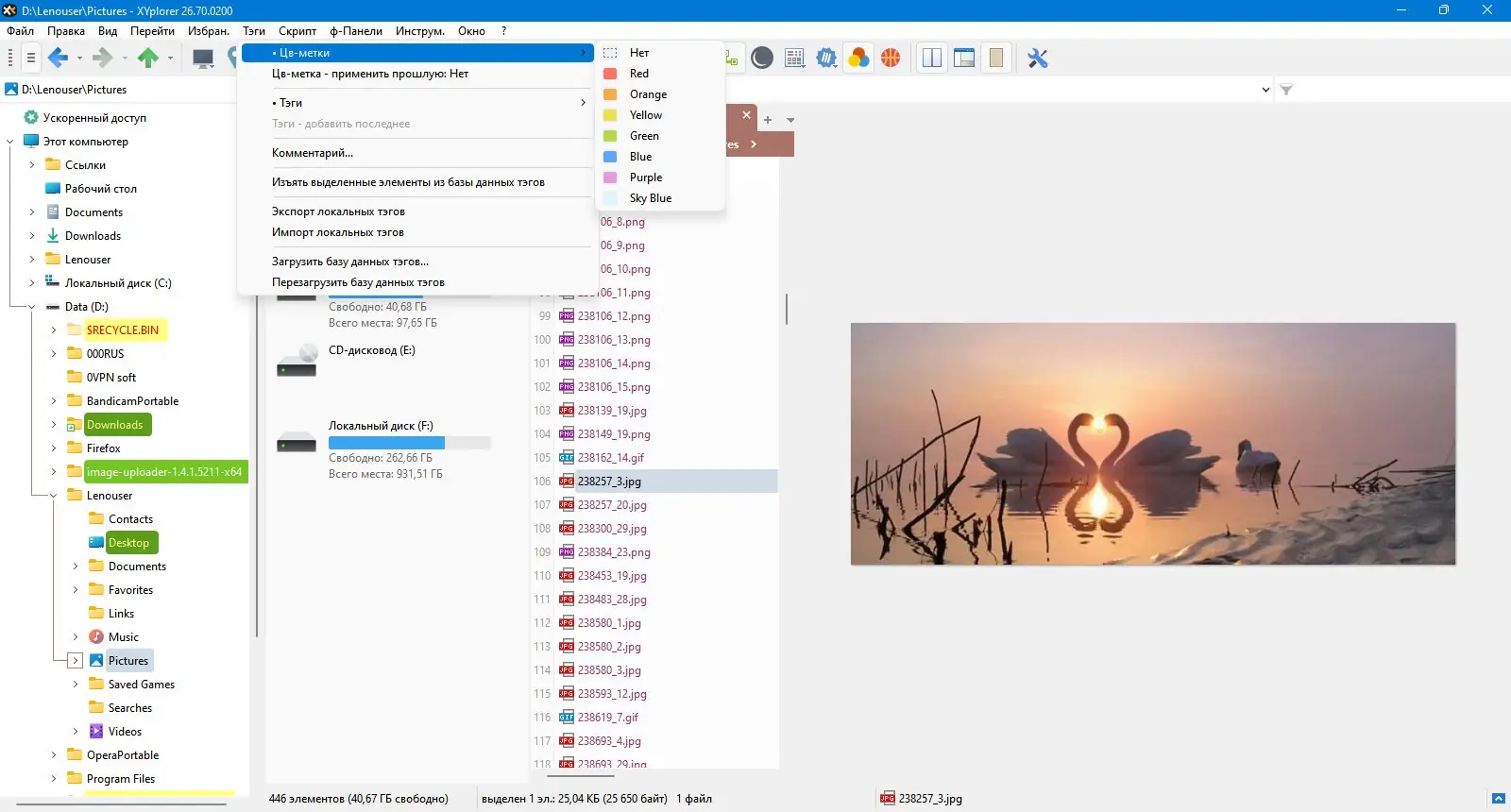The height and width of the screenshot is (812, 1511).
Task: Click the breadcrumb chevron in the tab bar
Action: tap(754, 144)
